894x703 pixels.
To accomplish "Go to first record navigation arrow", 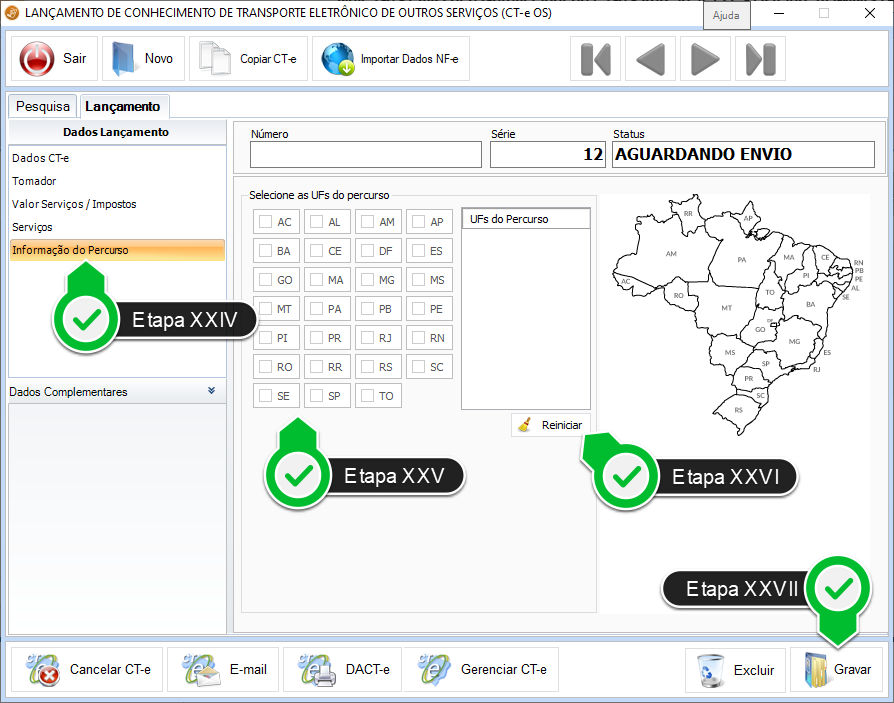I will (595, 59).
